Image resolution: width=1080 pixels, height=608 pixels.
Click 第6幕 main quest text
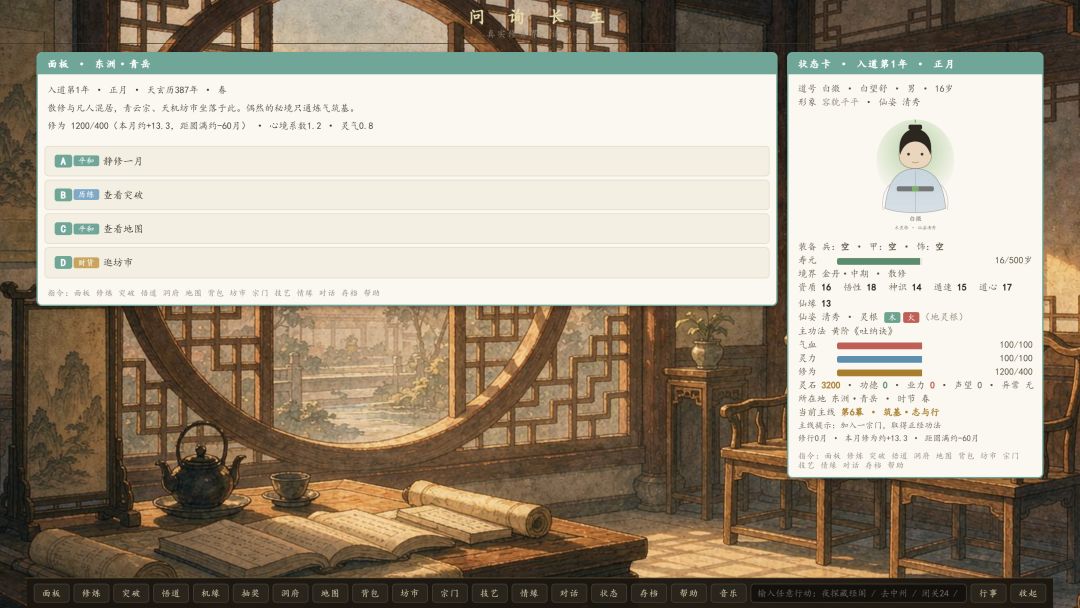pyautogui.click(x=852, y=412)
